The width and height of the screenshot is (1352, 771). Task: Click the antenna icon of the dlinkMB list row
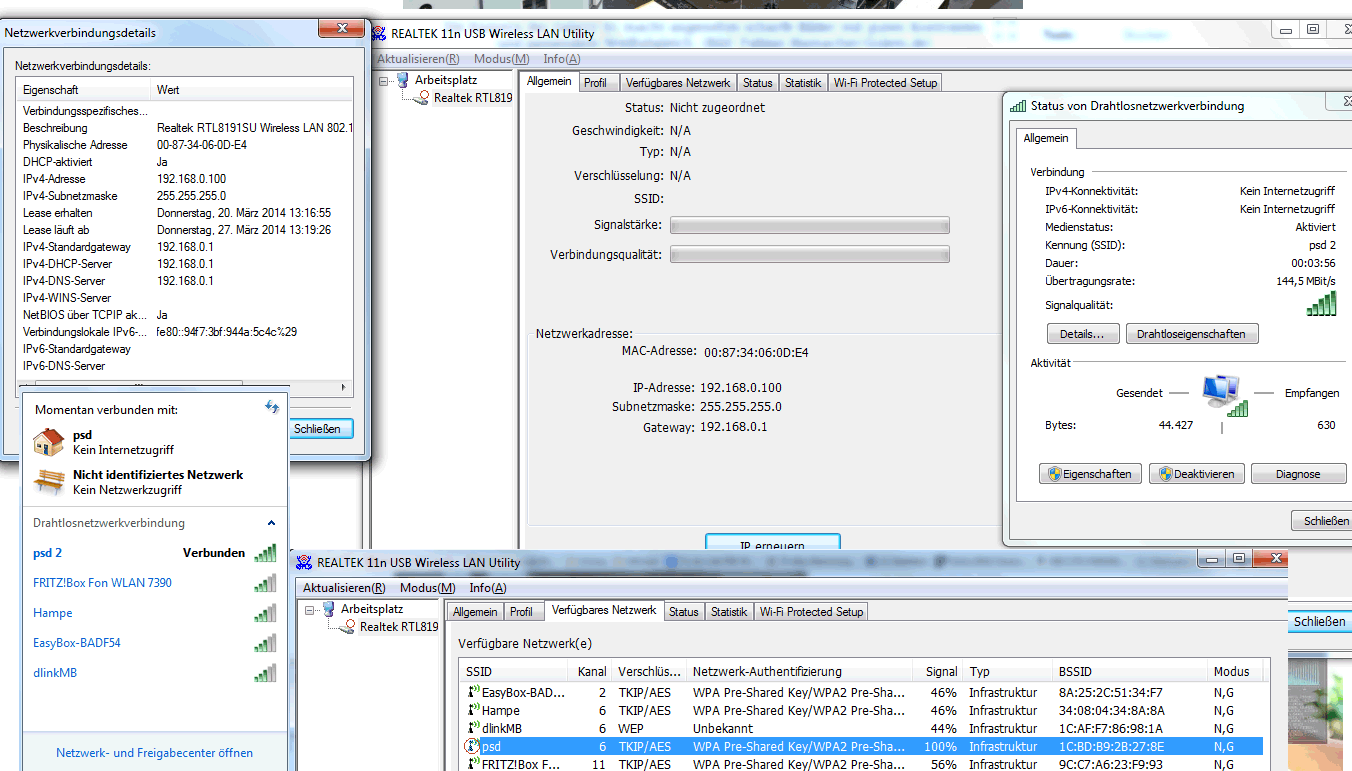(473, 728)
